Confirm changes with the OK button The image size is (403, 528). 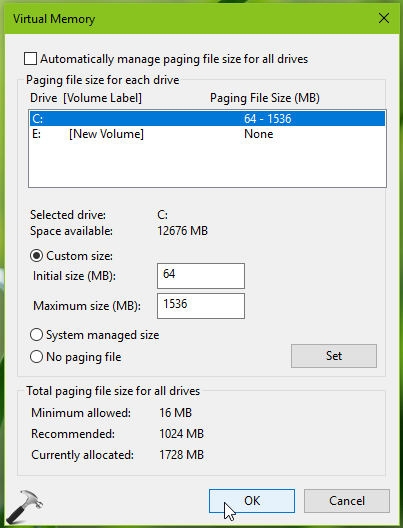(252, 501)
